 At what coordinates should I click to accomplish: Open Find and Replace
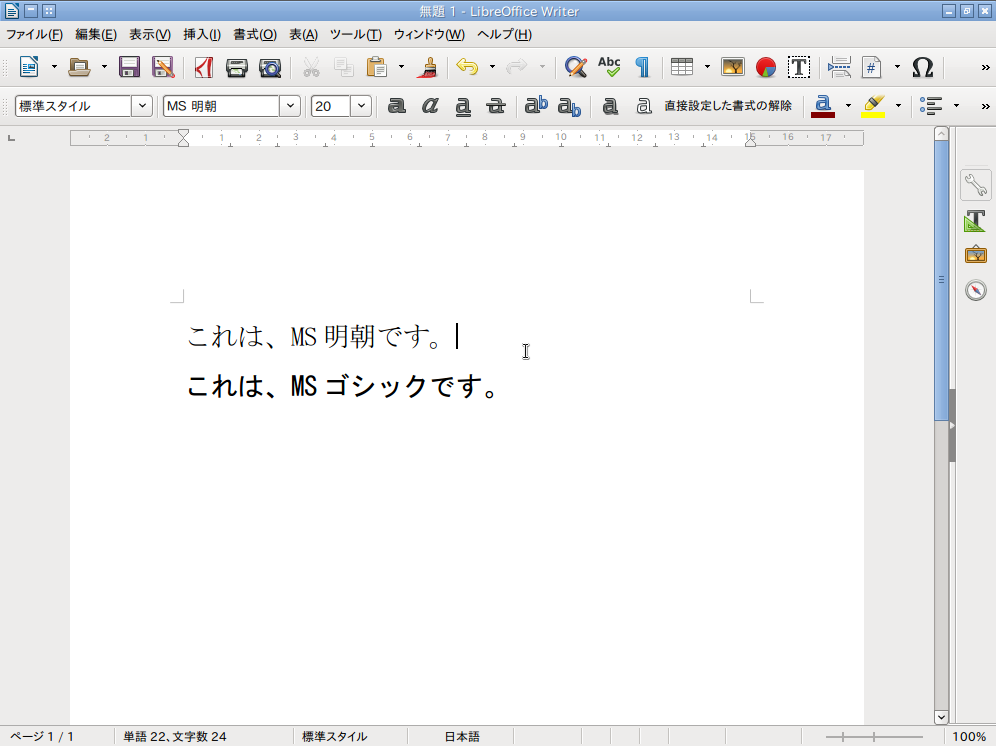click(x=575, y=67)
